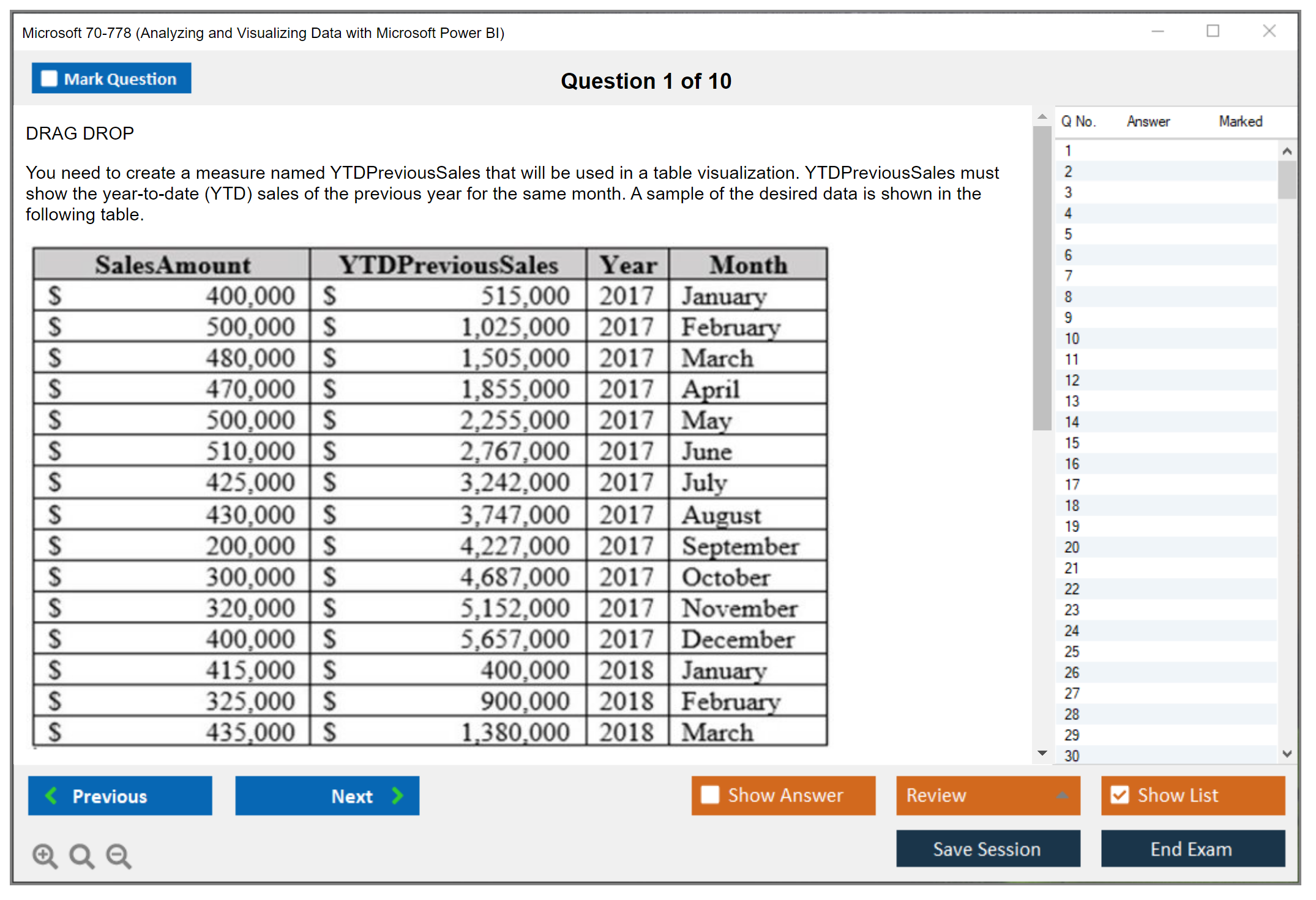Click the question pane vertical scrollbar thumb
The image size is (1316, 900).
click(x=1042, y=279)
